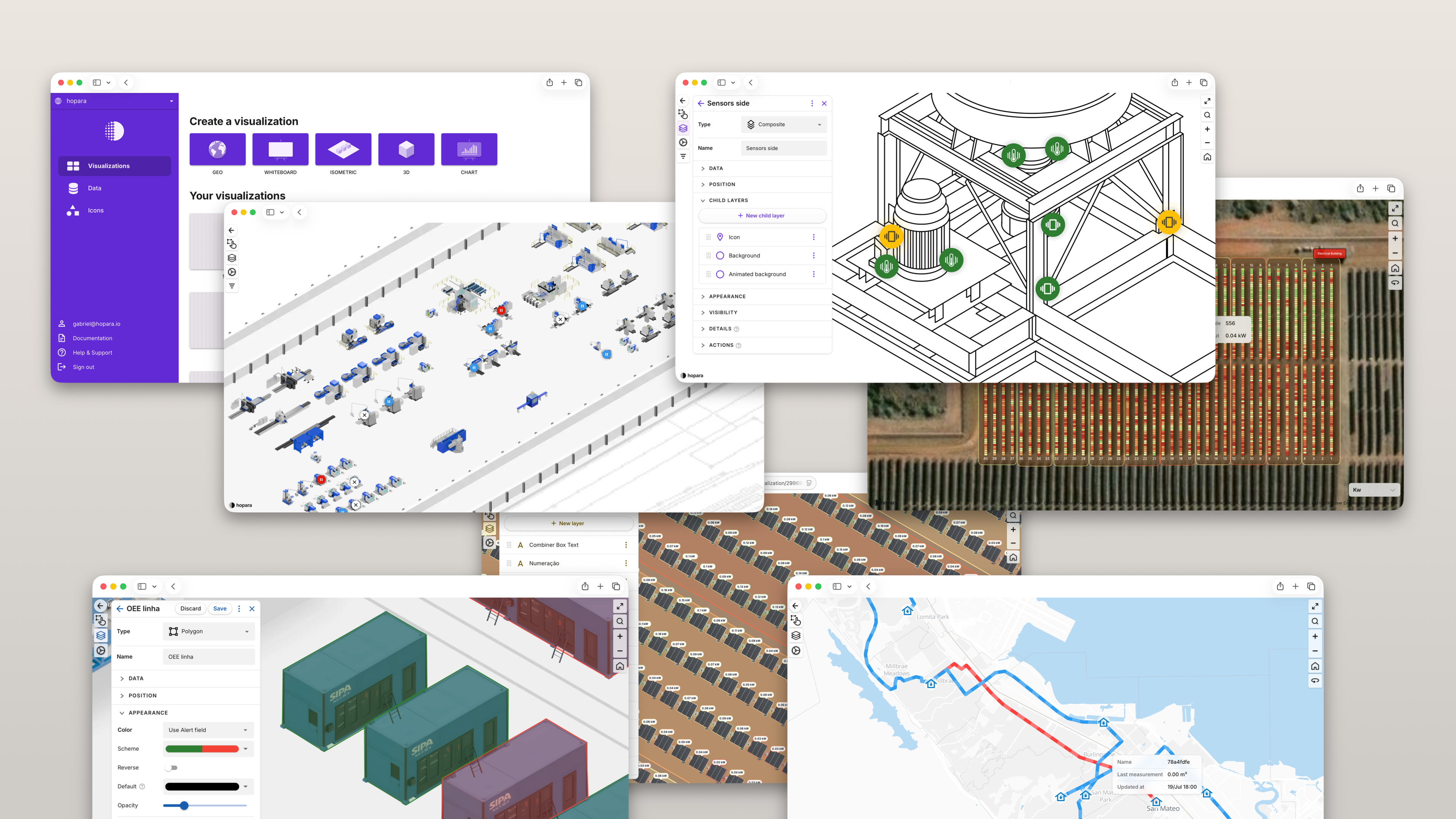1456x819 pixels.
Task: Click the yellow vibration sensor on motor
Action: point(891,236)
